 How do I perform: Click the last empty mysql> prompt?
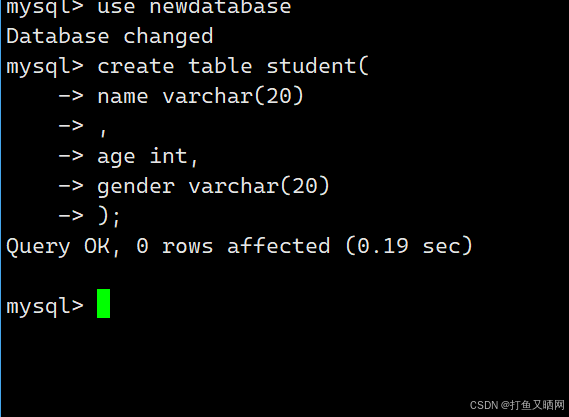tap(45, 307)
